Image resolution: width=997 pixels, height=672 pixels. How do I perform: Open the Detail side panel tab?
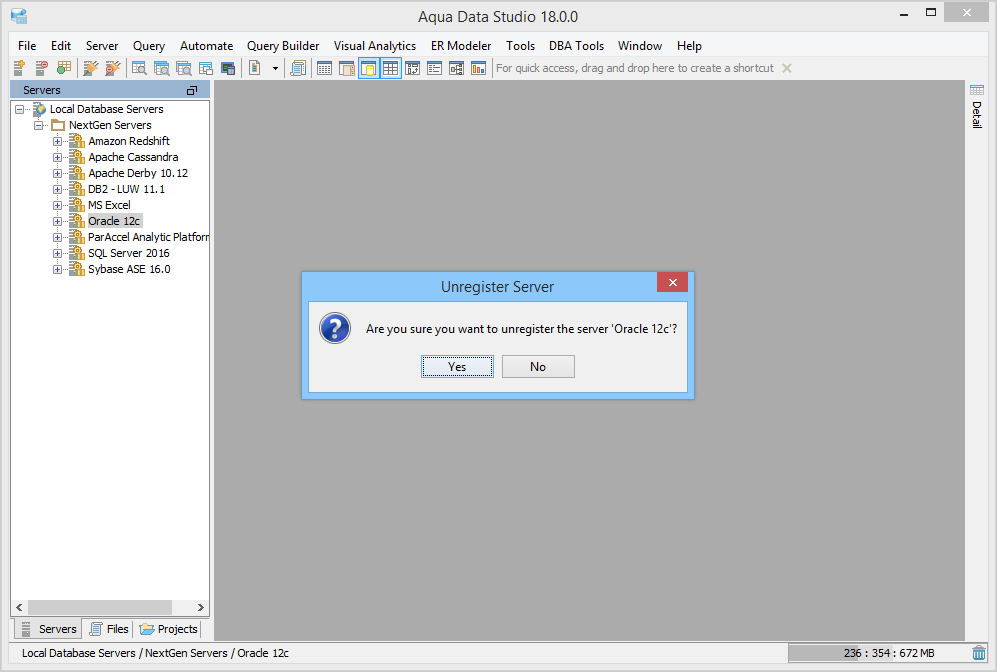point(977,106)
